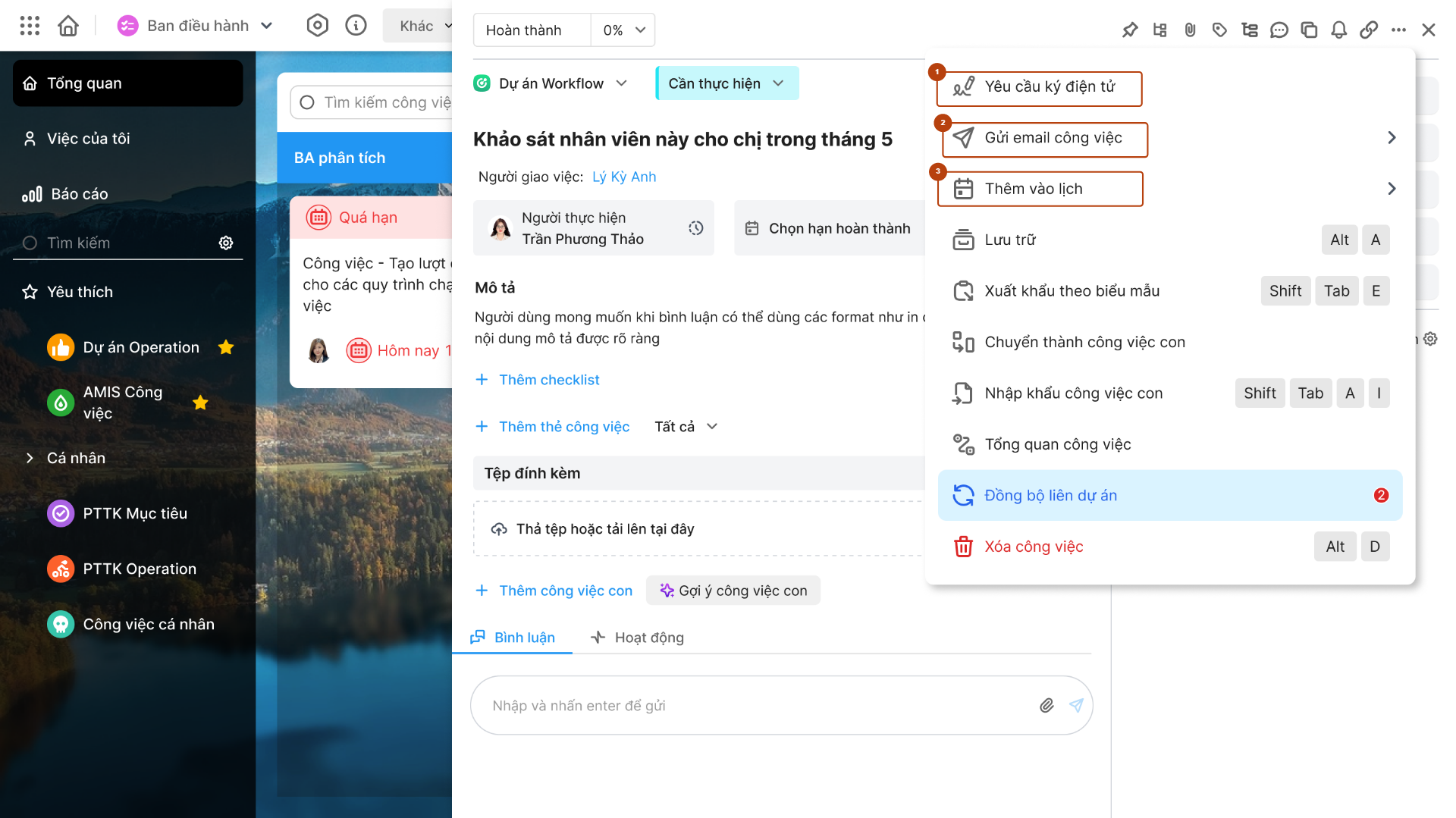Screen dimensions: 1456x818
Task: Attach a file via paperclip toolbar icon
Action: 1190,30
